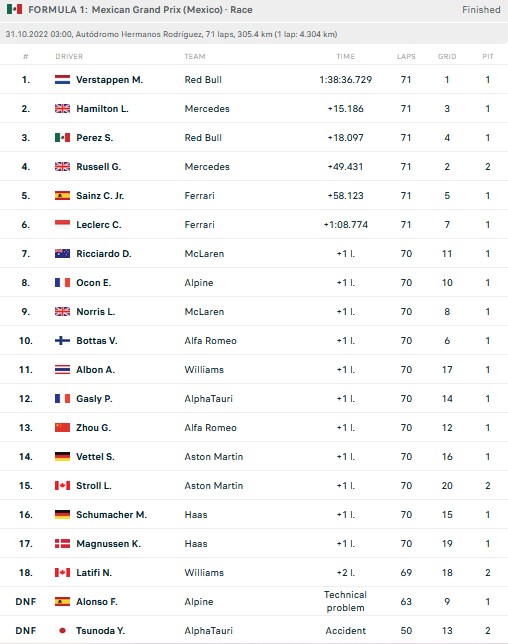The height and width of the screenshot is (644, 508).
Task: Select Vettel S. in the results table
Action: (x=95, y=457)
